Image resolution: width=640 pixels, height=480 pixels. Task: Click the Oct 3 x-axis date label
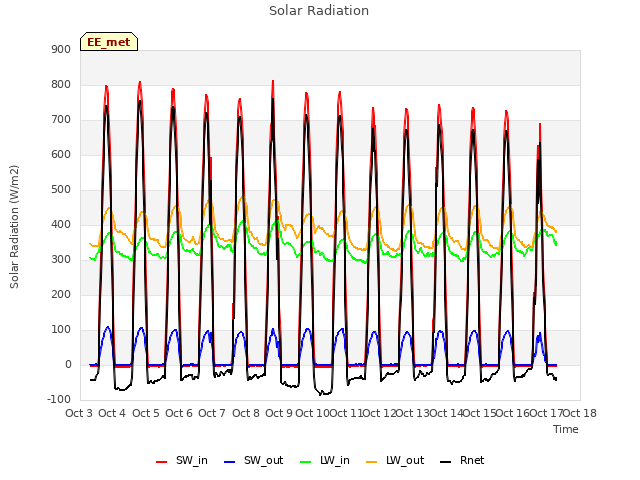point(79,413)
